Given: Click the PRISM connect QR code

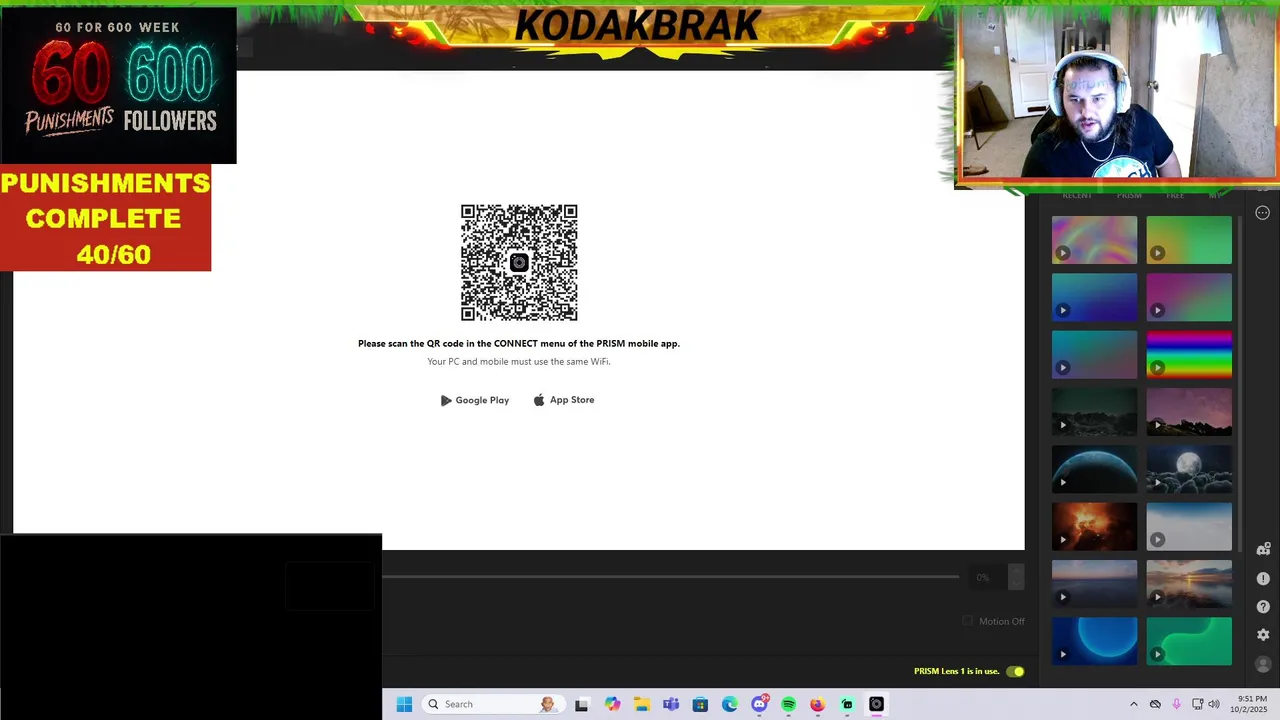Looking at the screenshot, I should pos(519,263).
